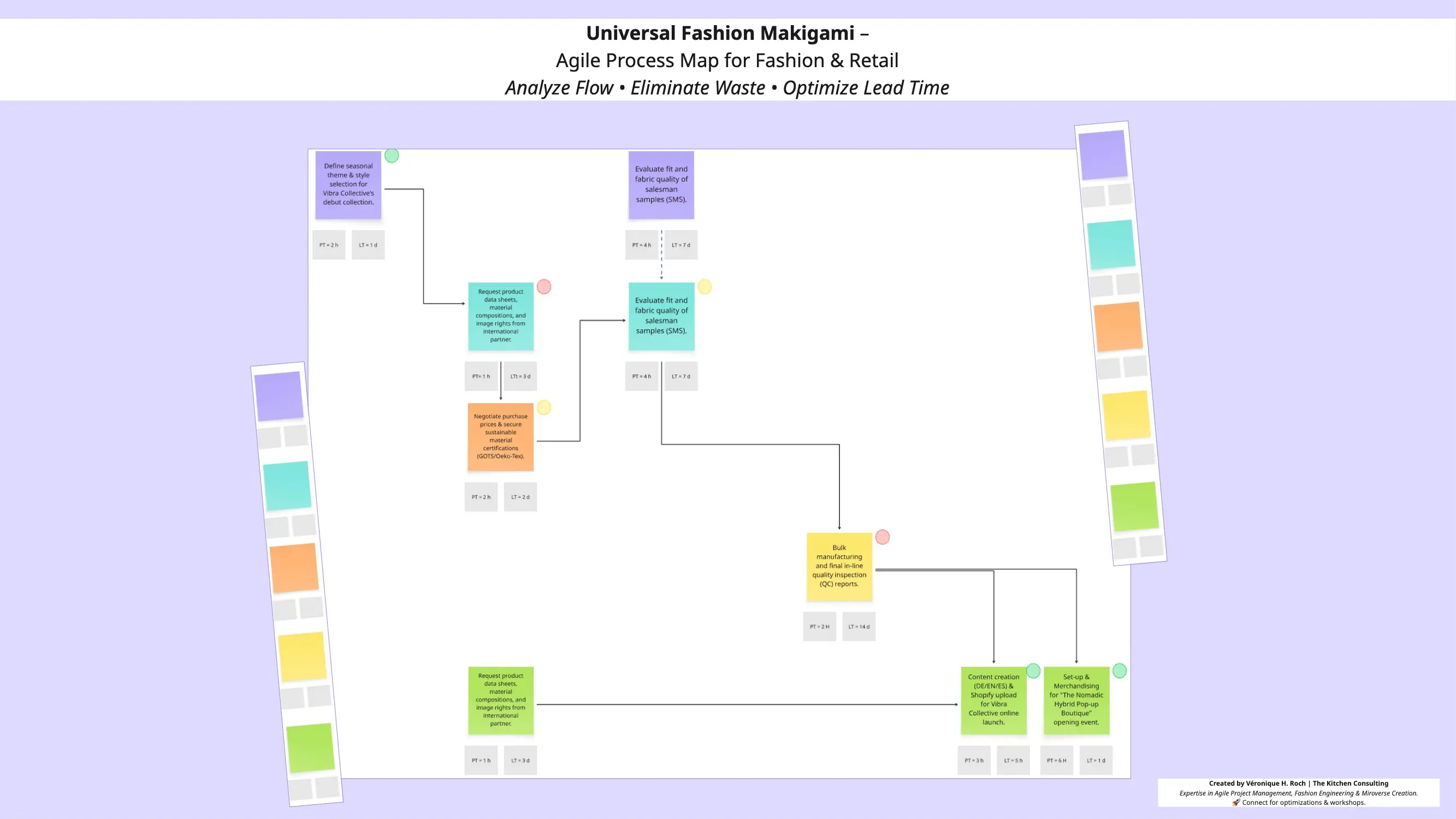The image size is (1456, 819).
Task: Click the PT = 6 H label
Action: 1056,760
